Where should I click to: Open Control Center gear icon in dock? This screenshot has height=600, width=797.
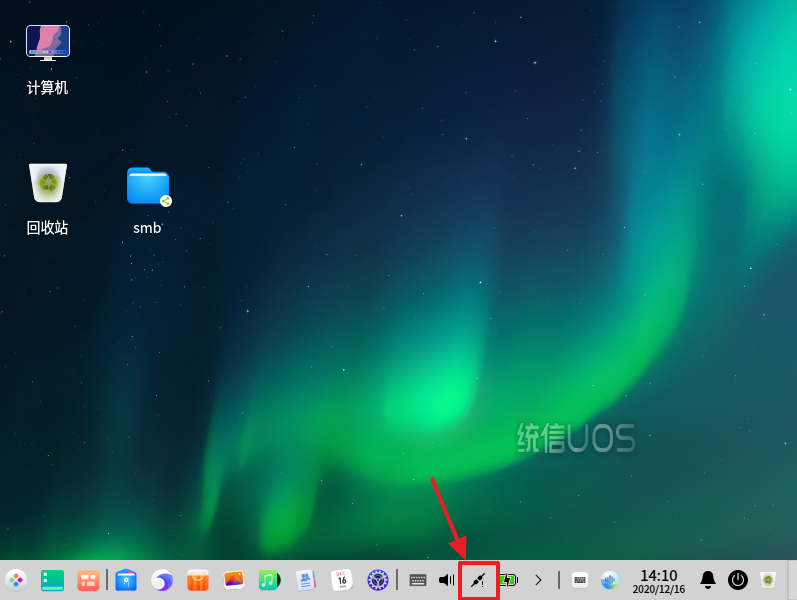(x=377, y=579)
